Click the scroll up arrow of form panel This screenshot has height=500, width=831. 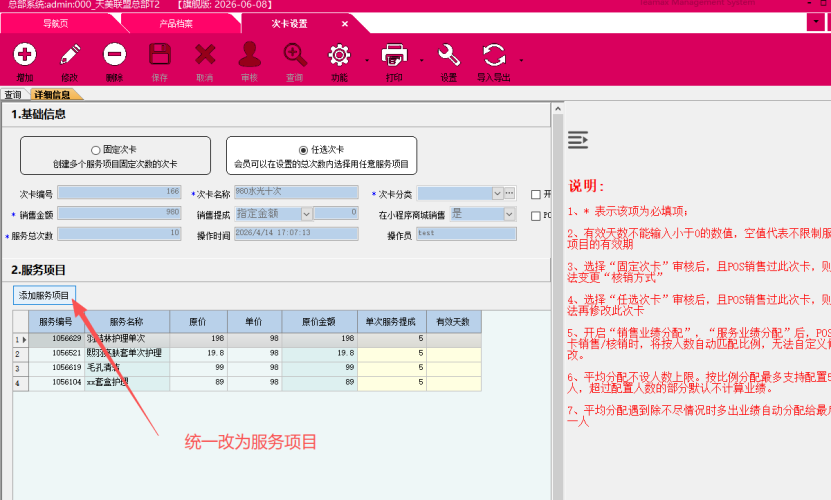point(558,109)
